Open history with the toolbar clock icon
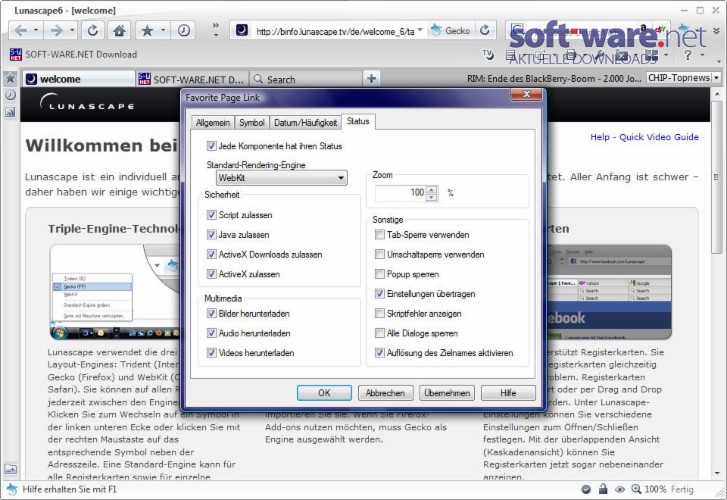 (x=184, y=31)
